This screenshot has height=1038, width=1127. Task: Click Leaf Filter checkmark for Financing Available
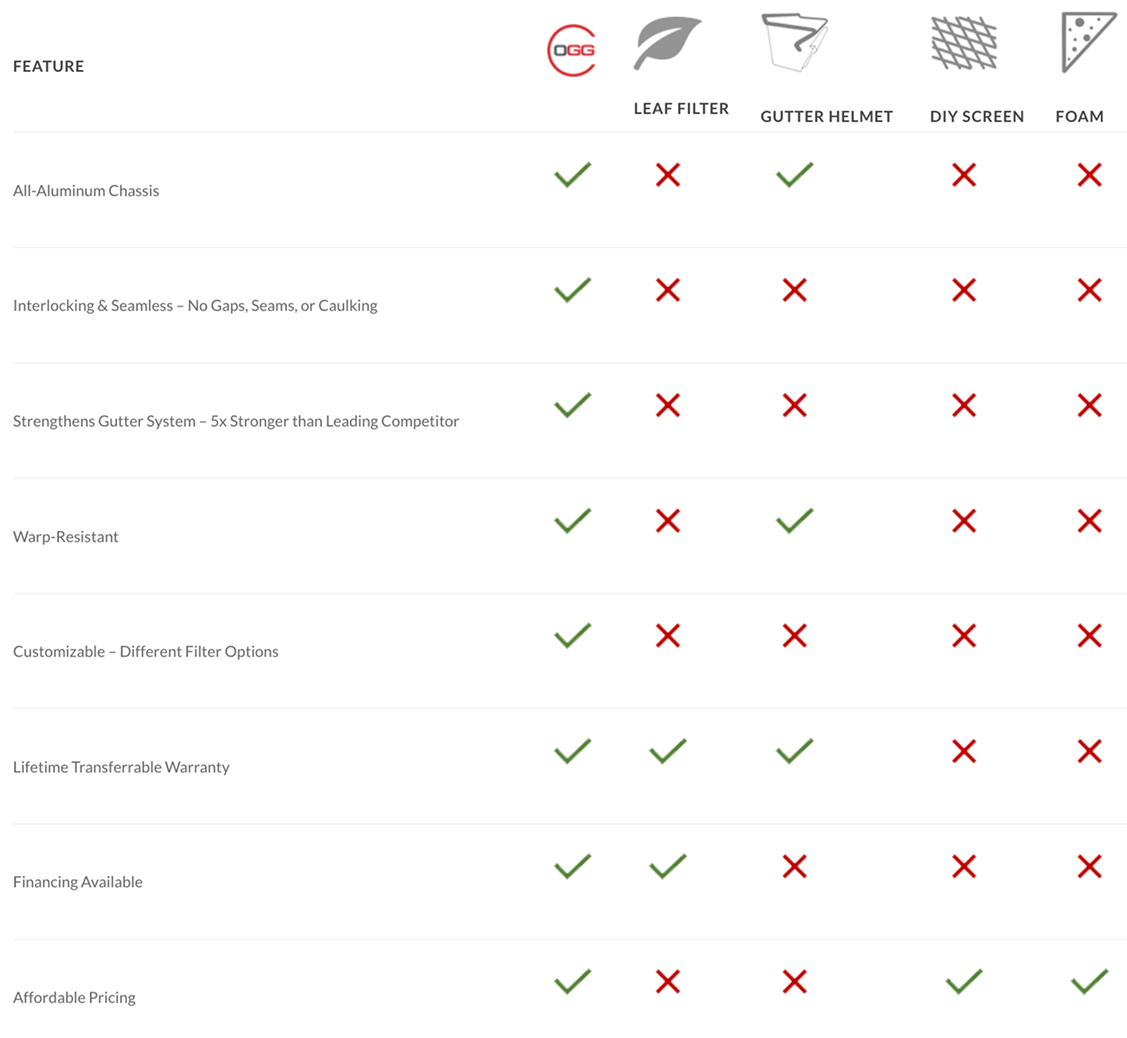[x=668, y=866]
